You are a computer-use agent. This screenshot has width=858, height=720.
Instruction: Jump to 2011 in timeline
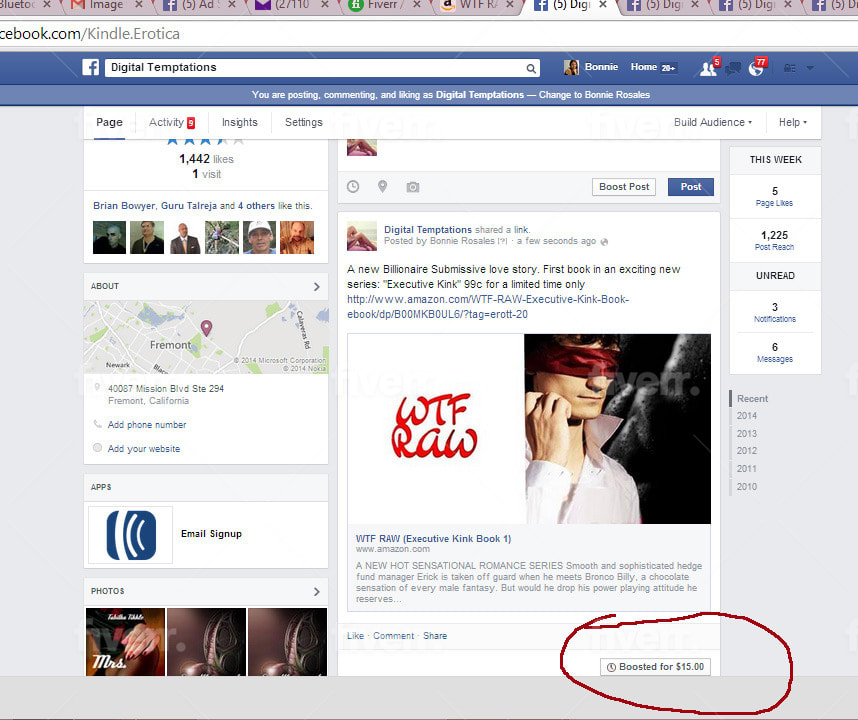pos(747,468)
